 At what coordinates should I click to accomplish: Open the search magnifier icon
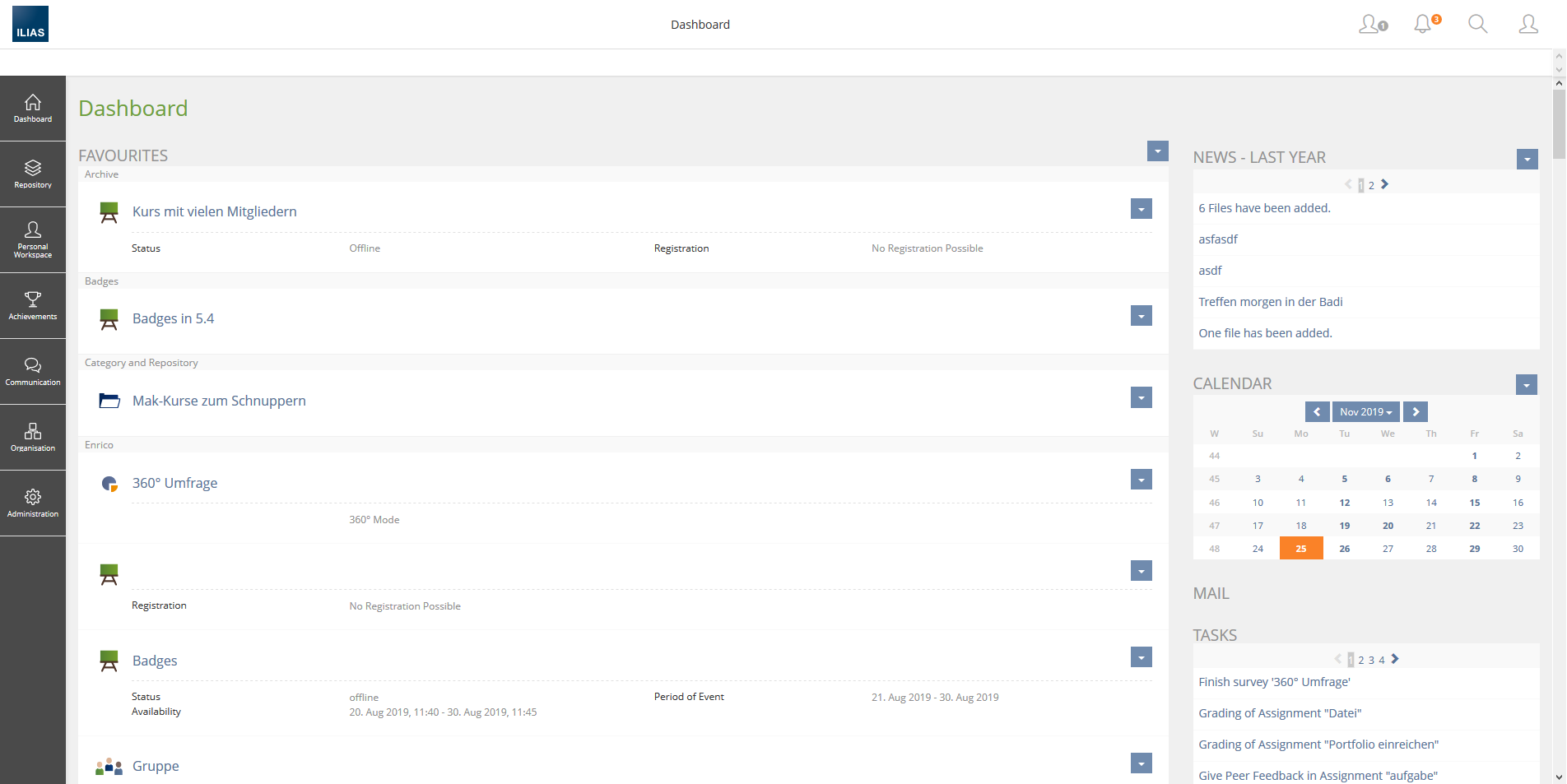pyautogui.click(x=1477, y=24)
